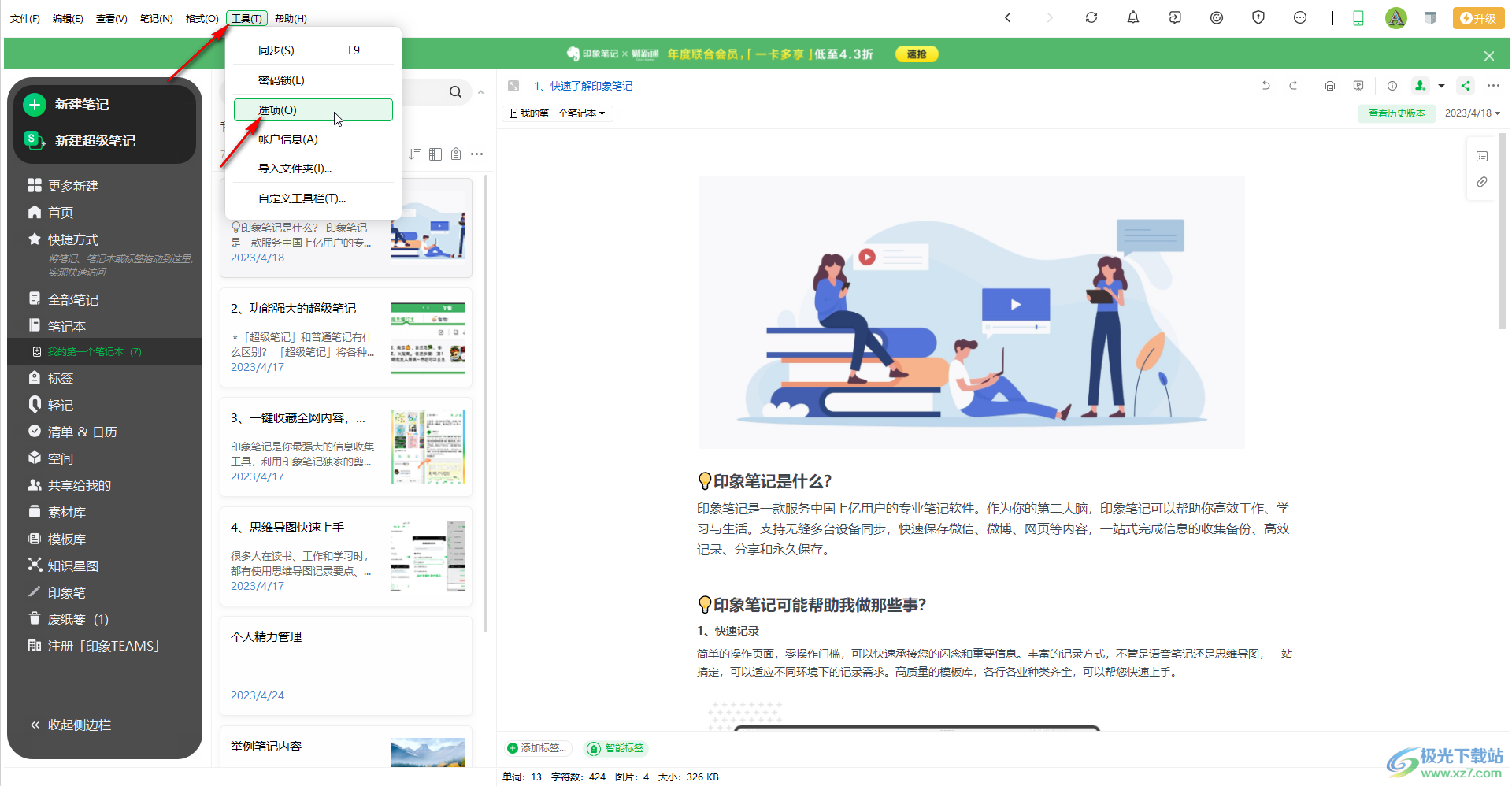Open the 帮助(H) menu
The height and width of the screenshot is (786, 1512).
click(291, 18)
